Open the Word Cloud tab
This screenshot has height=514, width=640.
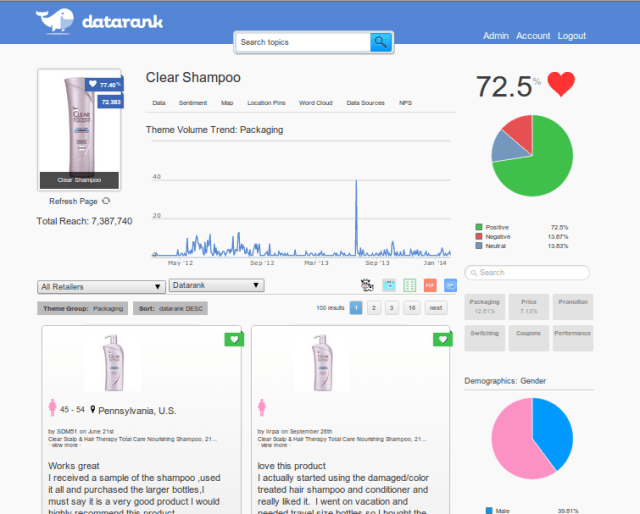pyautogui.click(x=316, y=103)
